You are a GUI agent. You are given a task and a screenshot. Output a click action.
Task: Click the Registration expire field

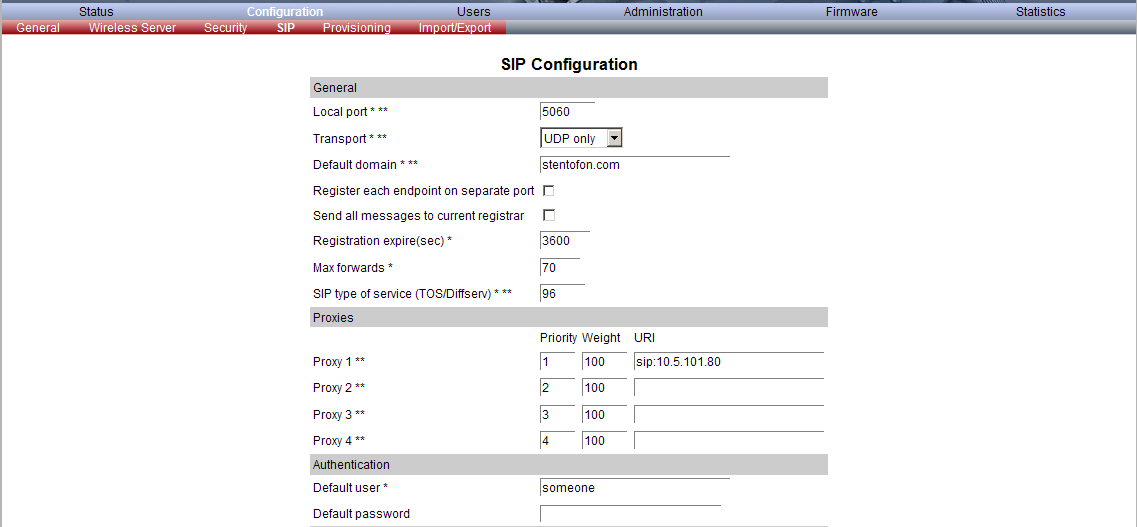click(x=564, y=241)
